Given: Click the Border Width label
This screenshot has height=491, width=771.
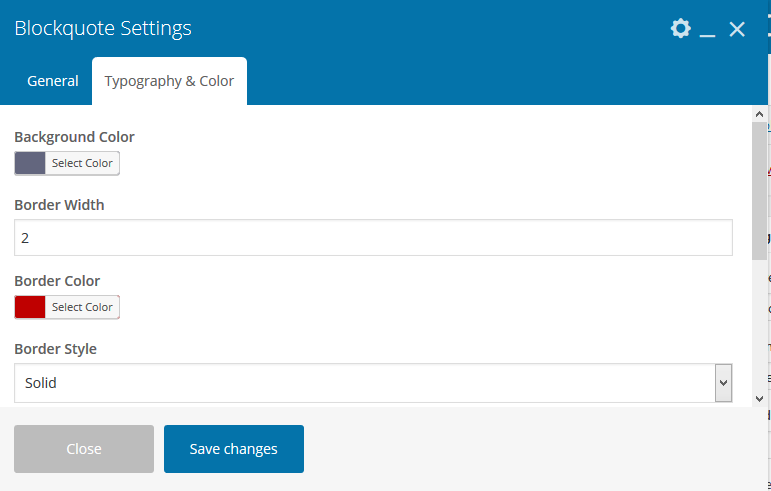Looking at the screenshot, I should click(x=59, y=205).
